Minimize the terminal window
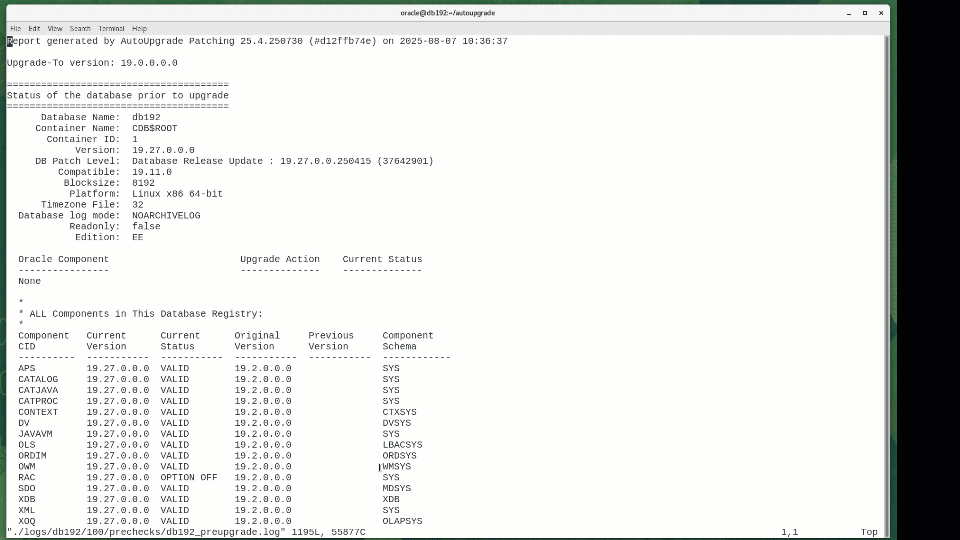The width and height of the screenshot is (960, 540). 847,13
